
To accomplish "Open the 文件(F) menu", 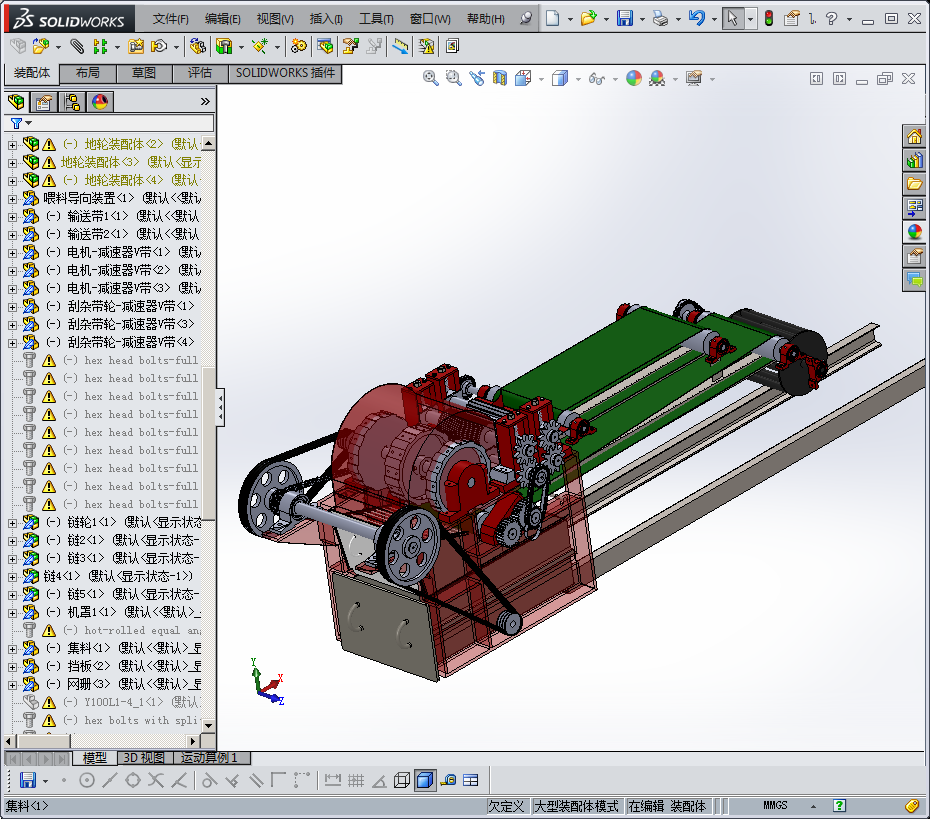I will tap(170, 19).
